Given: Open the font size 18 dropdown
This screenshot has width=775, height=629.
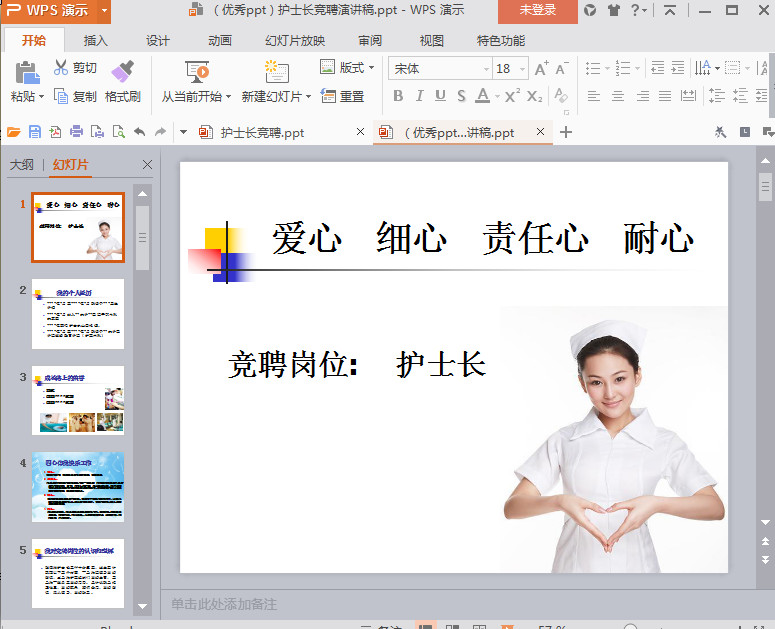Looking at the screenshot, I should 522,69.
